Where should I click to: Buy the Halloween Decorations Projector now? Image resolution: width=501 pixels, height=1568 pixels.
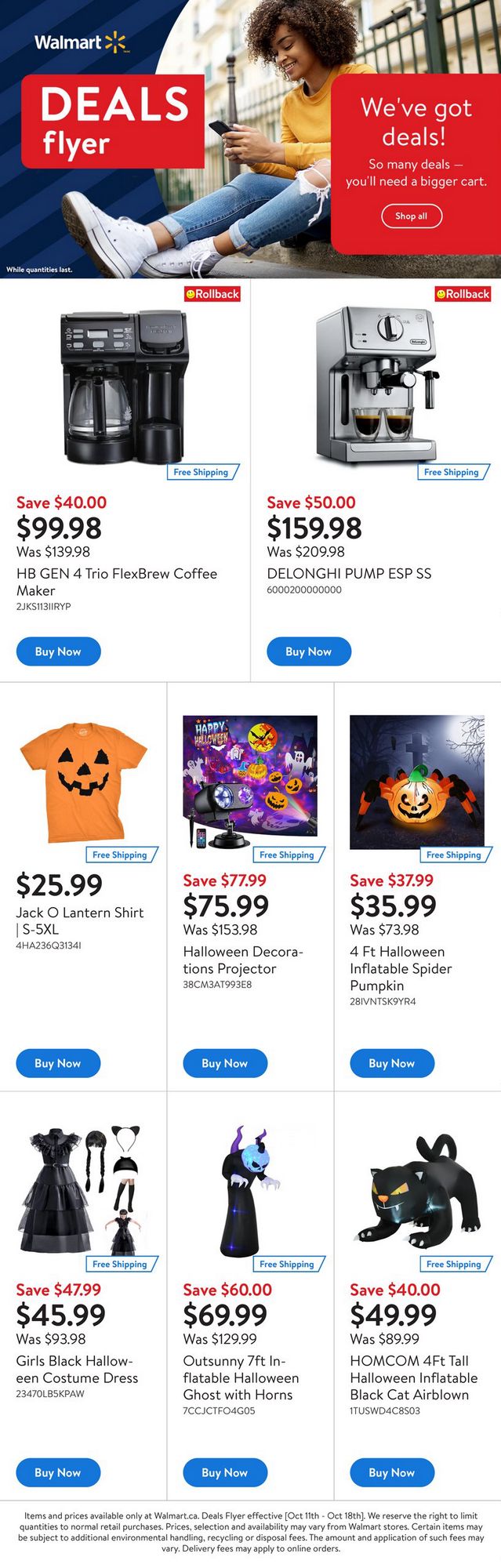225,1063
